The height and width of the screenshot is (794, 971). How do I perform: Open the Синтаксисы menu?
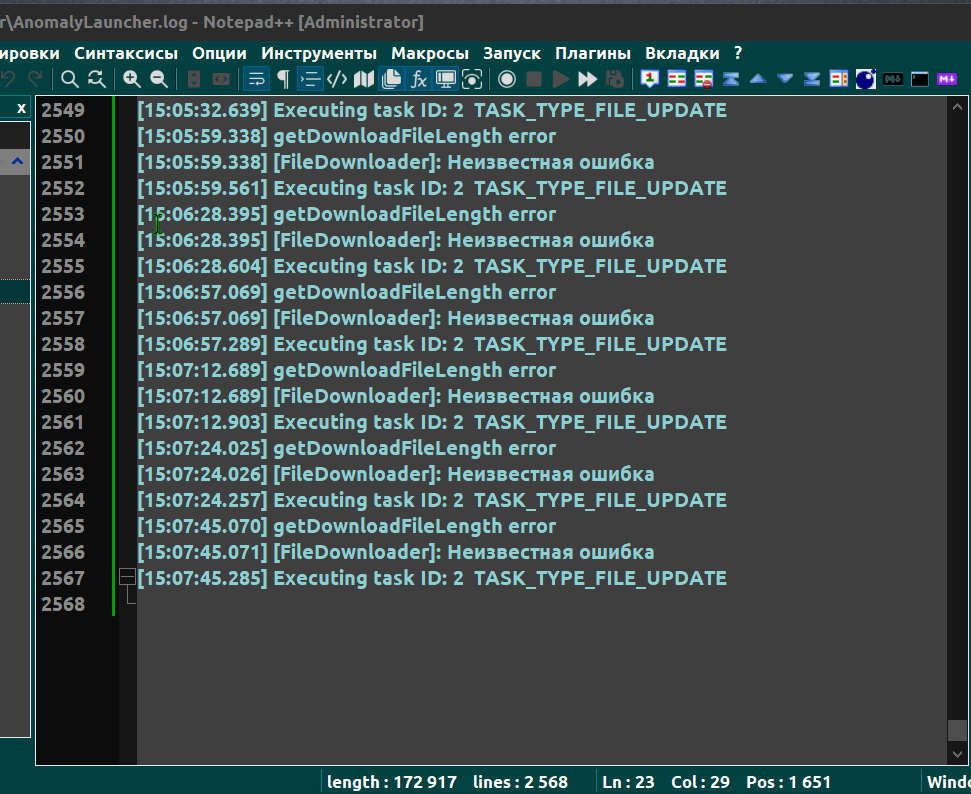(126, 53)
